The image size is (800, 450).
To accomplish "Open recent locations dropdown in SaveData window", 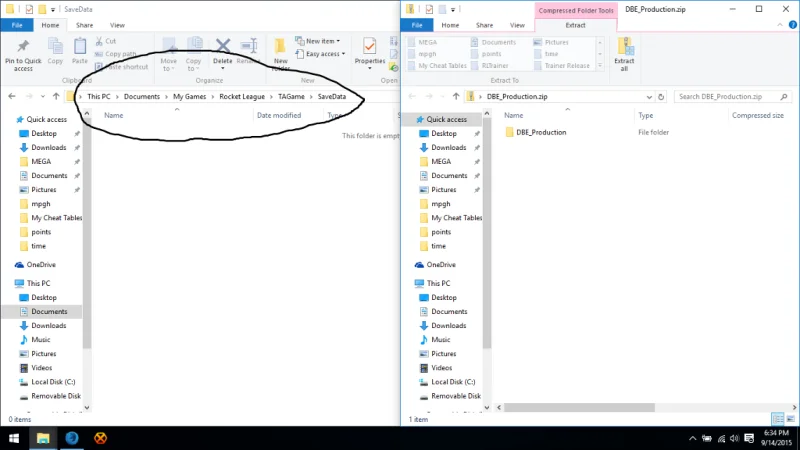I will (x=42, y=96).
